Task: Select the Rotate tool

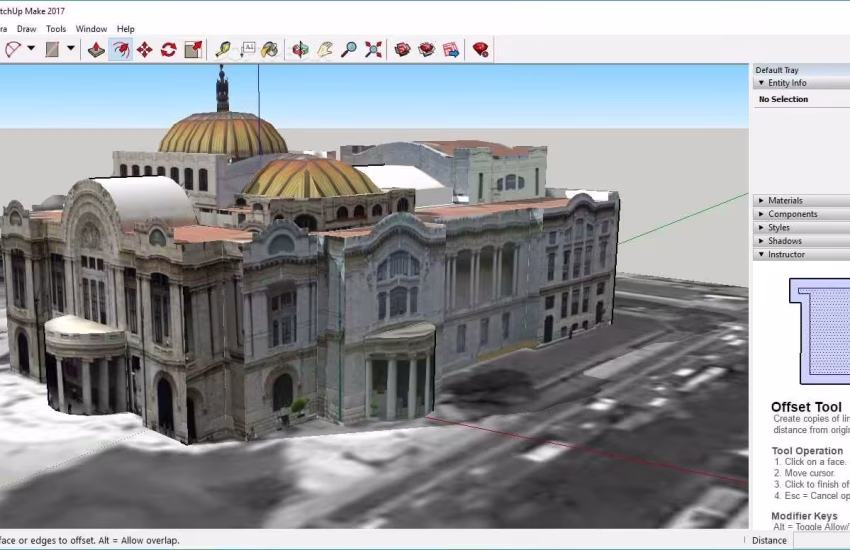Action: coord(169,50)
